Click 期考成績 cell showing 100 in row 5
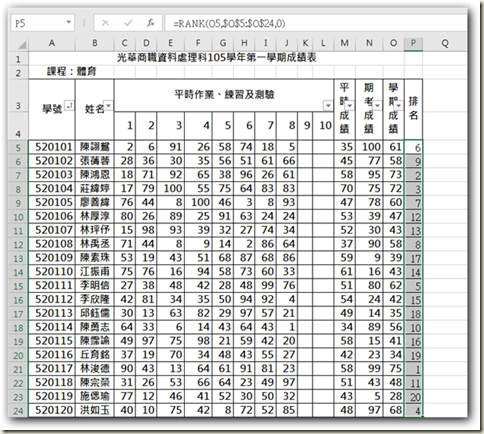 tap(369, 147)
